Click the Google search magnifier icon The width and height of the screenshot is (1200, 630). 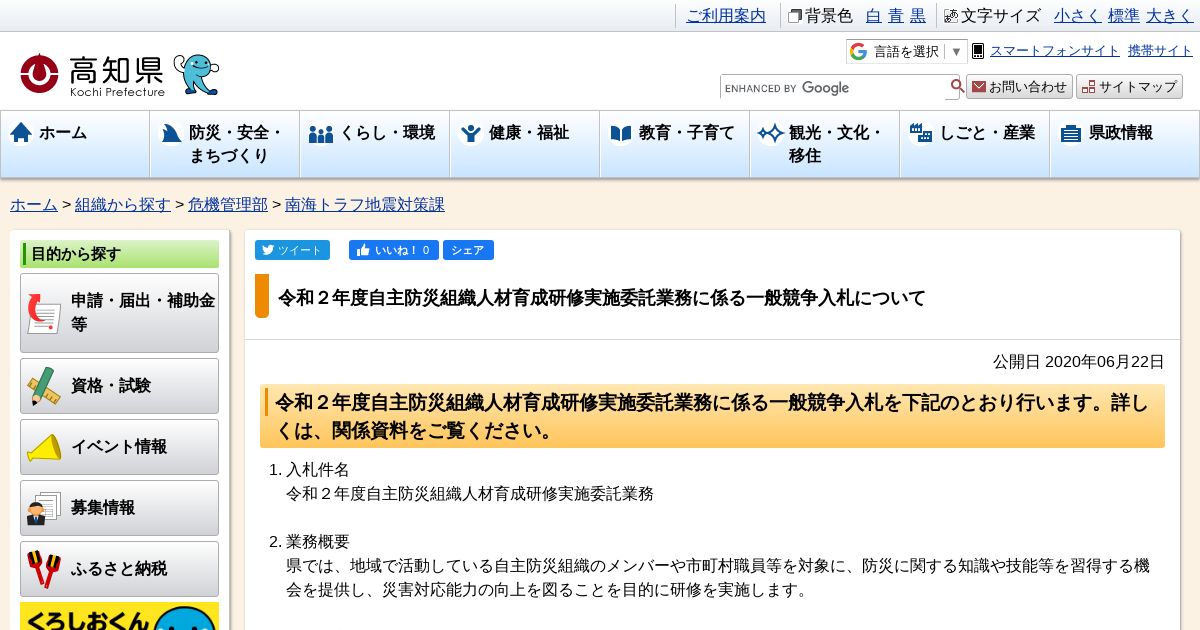click(x=957, y=87)
